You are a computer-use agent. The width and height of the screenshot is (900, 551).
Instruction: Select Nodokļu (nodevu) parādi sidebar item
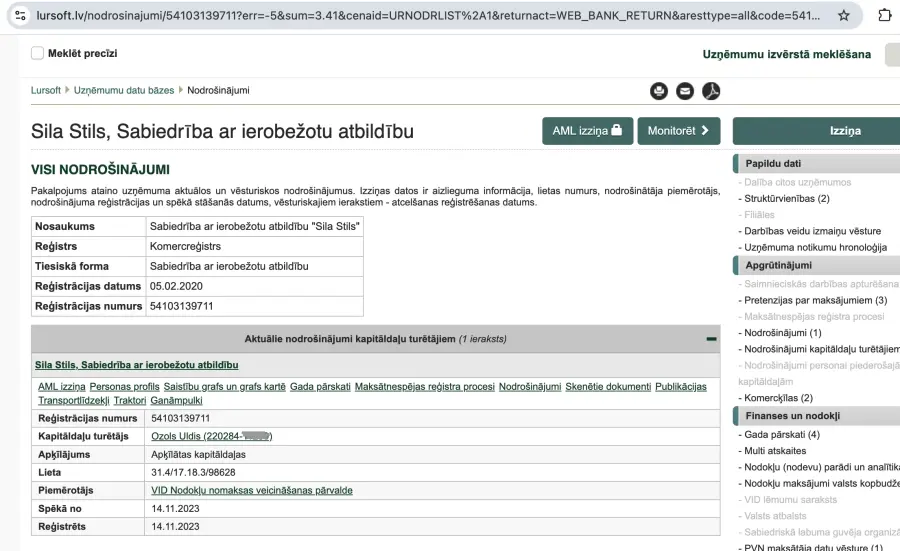pyautogui.click(x=821, y=467)
